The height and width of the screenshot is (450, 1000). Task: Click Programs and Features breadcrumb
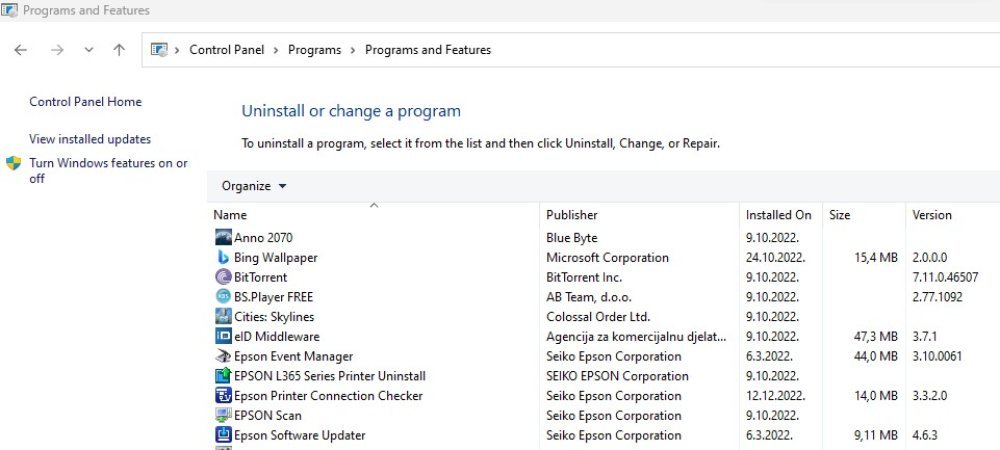(x=428, y=50)
